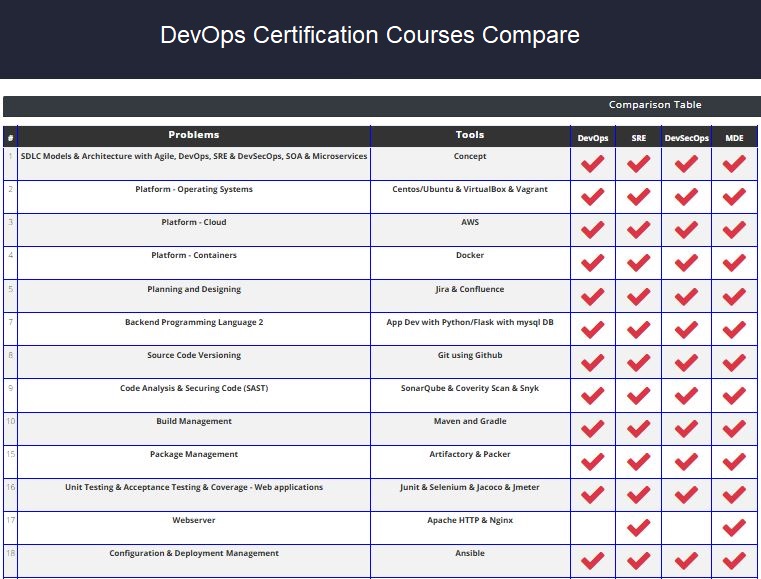The image size is (761, 579).
Task: Click the MDE column header
Action: click(734, 138)
